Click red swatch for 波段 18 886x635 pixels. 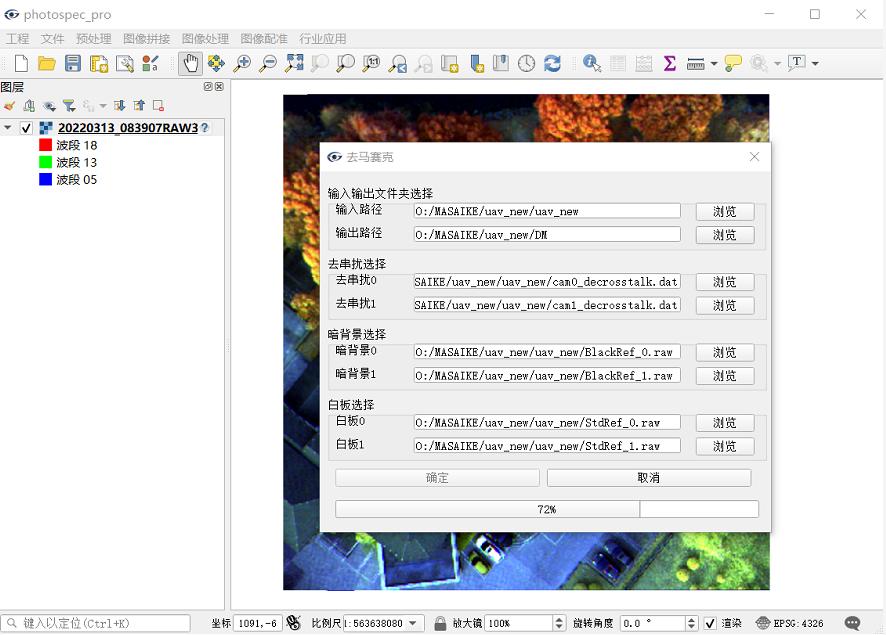45,145
